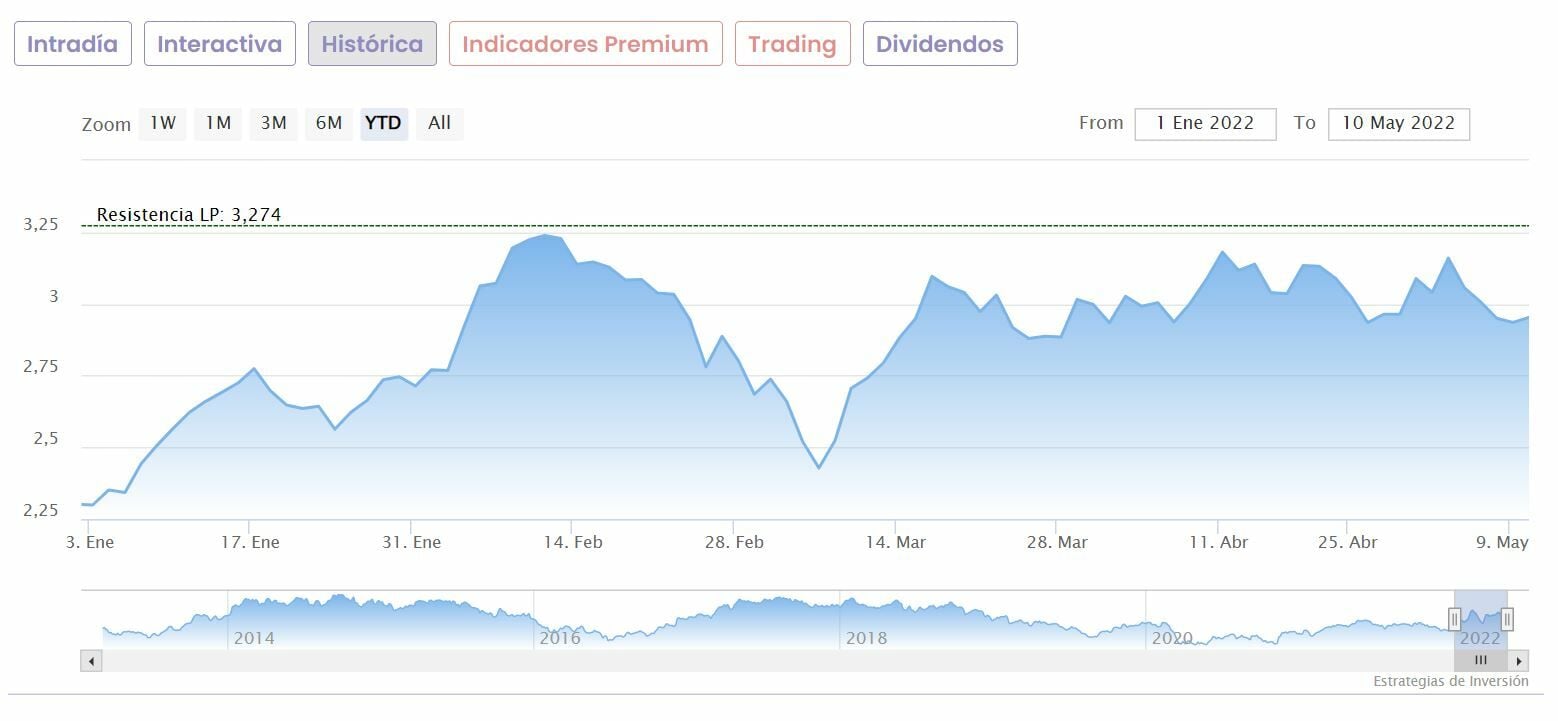Show the Dividendos tab

940,44
